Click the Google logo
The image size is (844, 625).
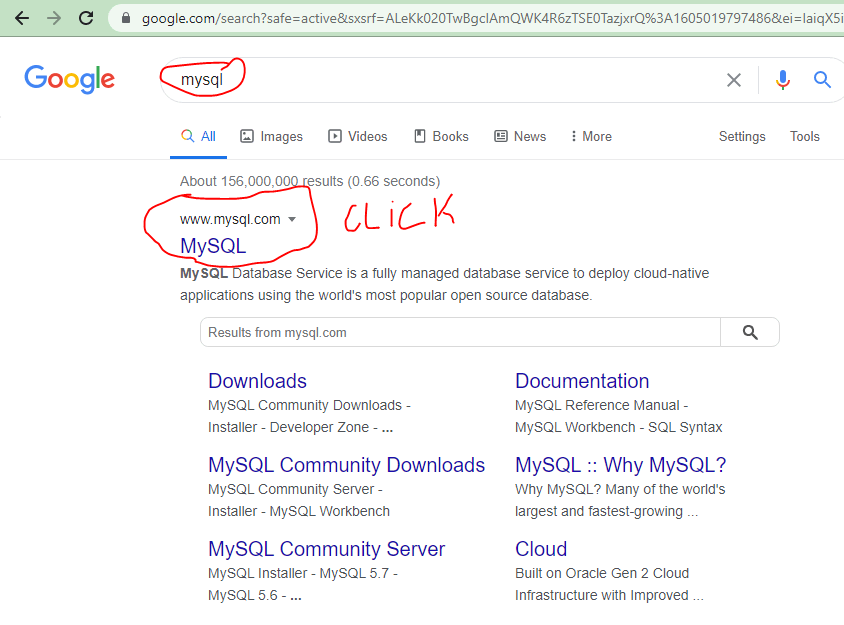[69, 80]
